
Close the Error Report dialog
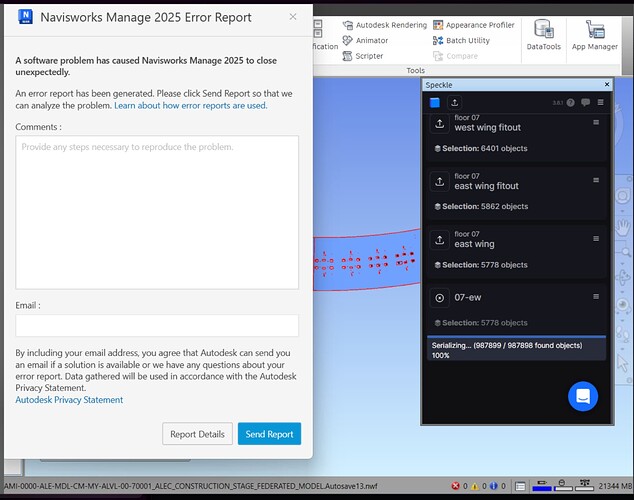pyautogui.click(x=293, y=17)
